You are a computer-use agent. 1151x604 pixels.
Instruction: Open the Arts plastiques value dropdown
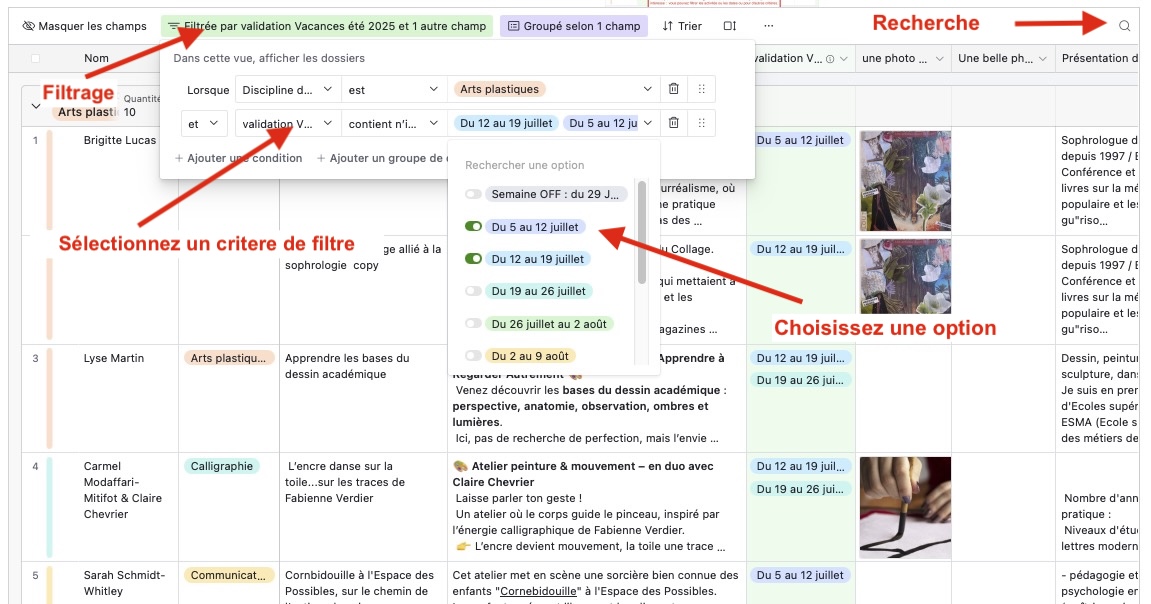[x=554, y=90]
